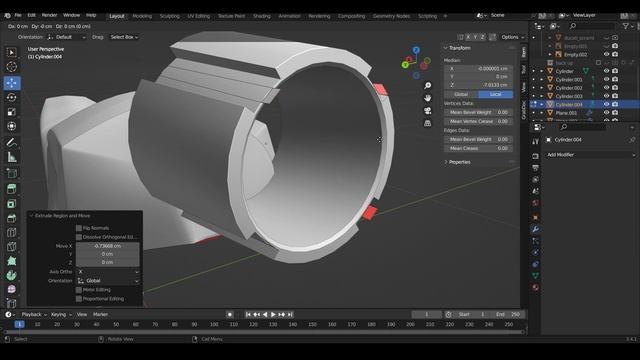Select the Spin tool
Viewport: 640px width, 360px height.
(x=11, y=275)
